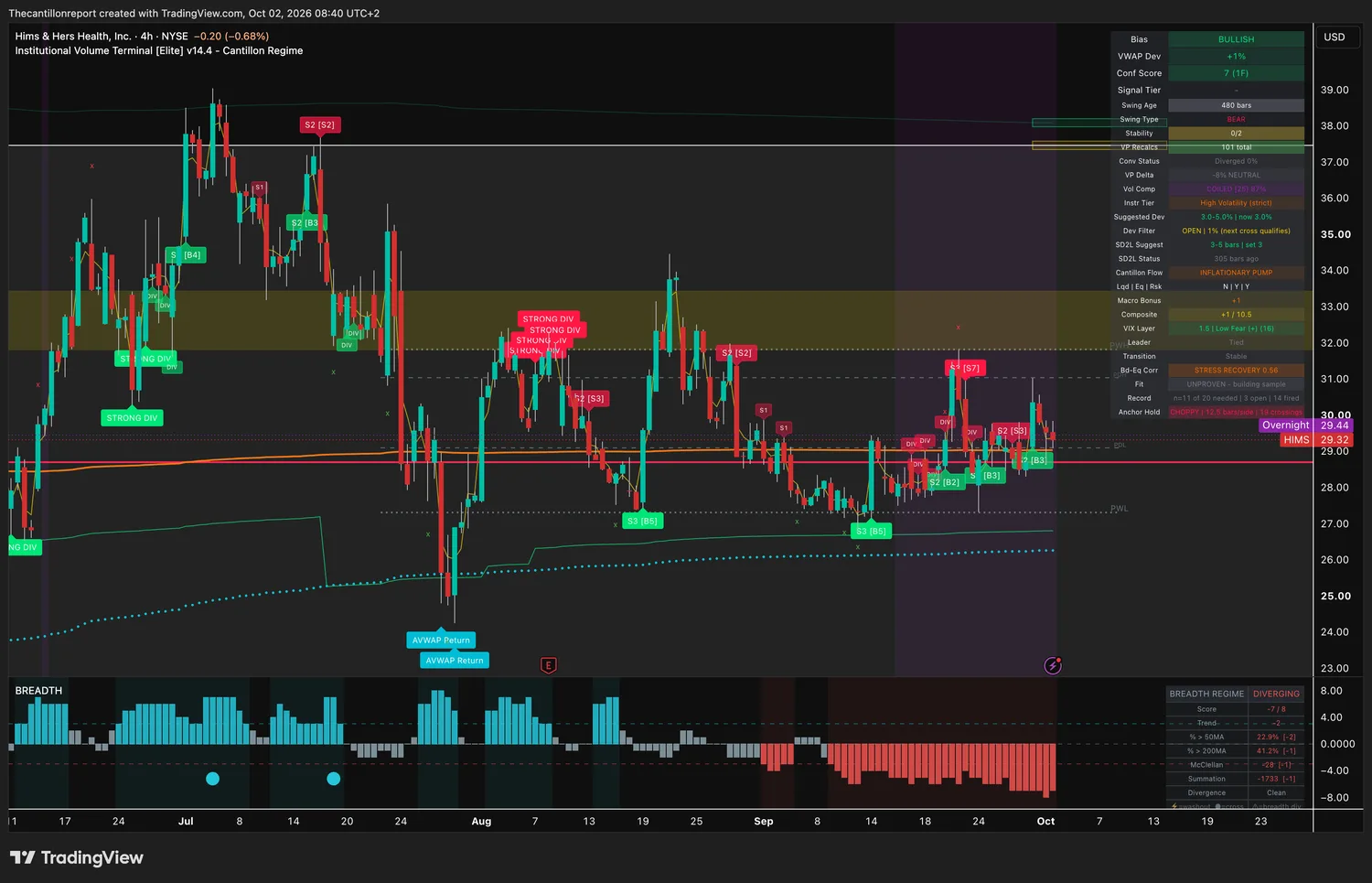Select the 'Diverged 0%' Conv Status value
This screenshot has width=1372, height=883.
tap(1236, 161)
